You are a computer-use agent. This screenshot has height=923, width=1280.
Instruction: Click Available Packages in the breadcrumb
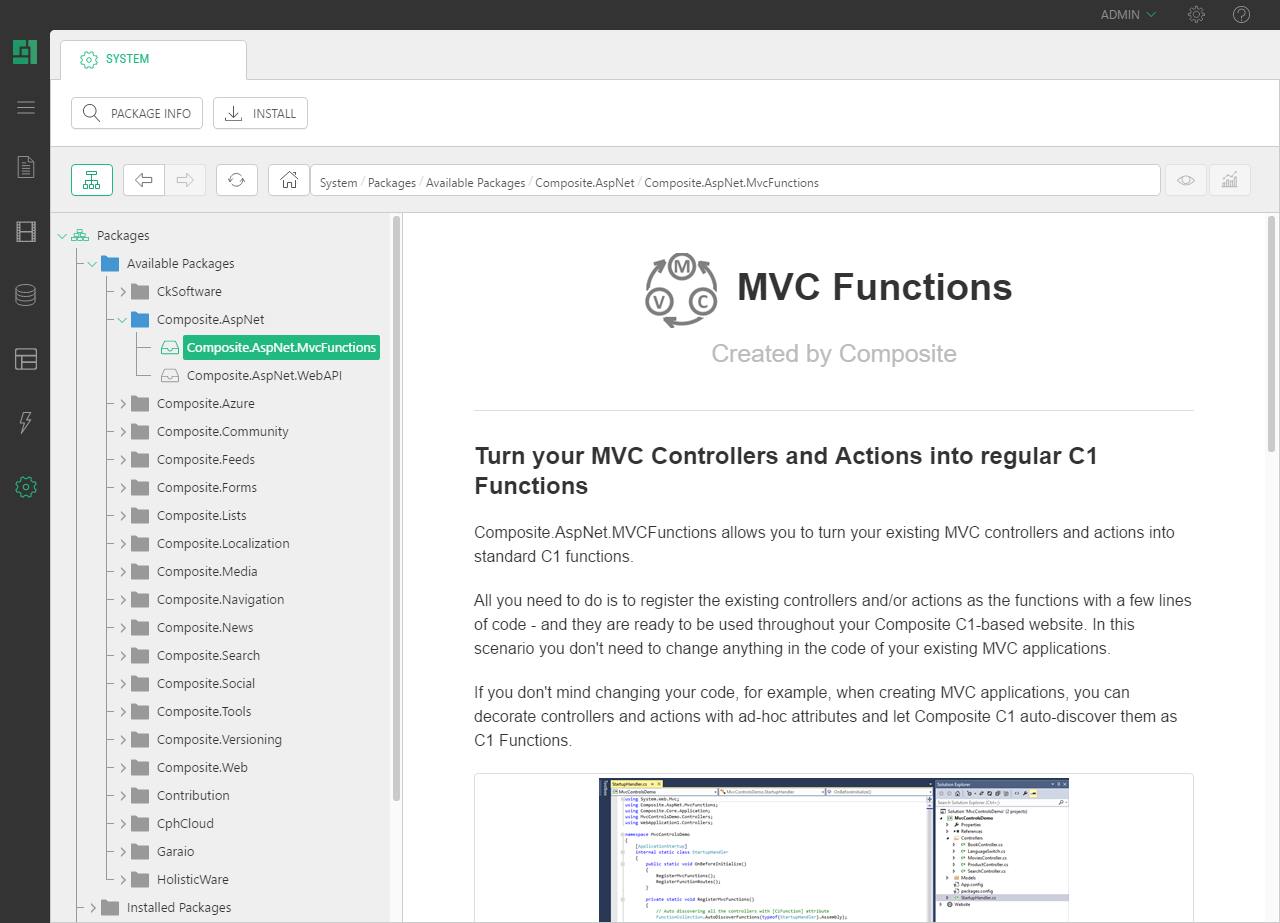tap(475, 183)
